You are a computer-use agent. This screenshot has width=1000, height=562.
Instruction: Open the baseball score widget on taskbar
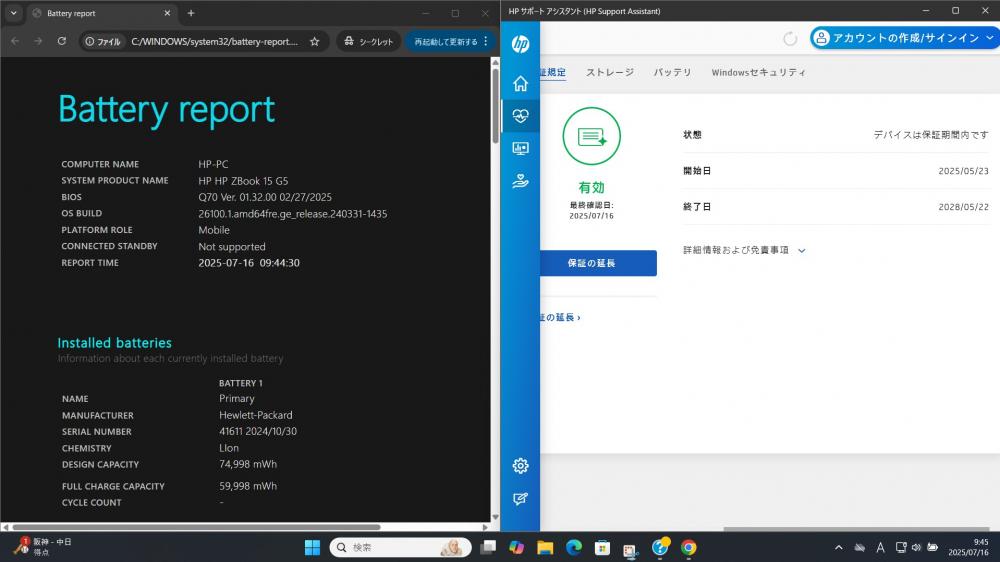pyautogui.click(x=43, y=547)
